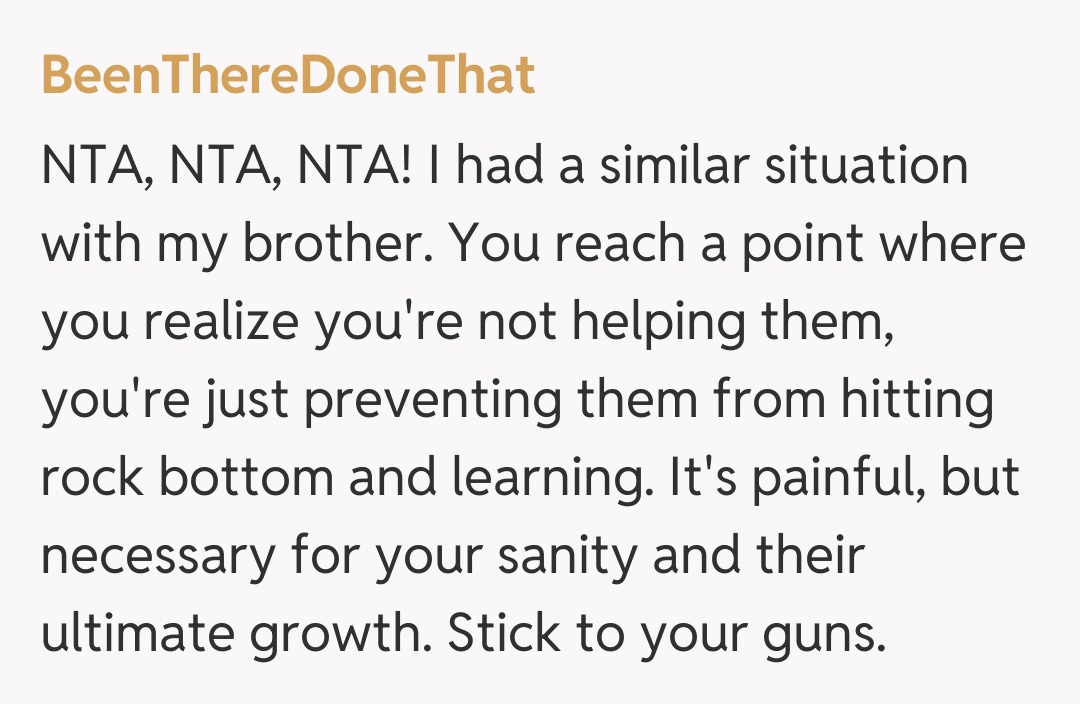Click the opening "NTA, NTA, NTA!" verdict text
The width and height of the screenshot is (1080, 704).
pos(226,167)
